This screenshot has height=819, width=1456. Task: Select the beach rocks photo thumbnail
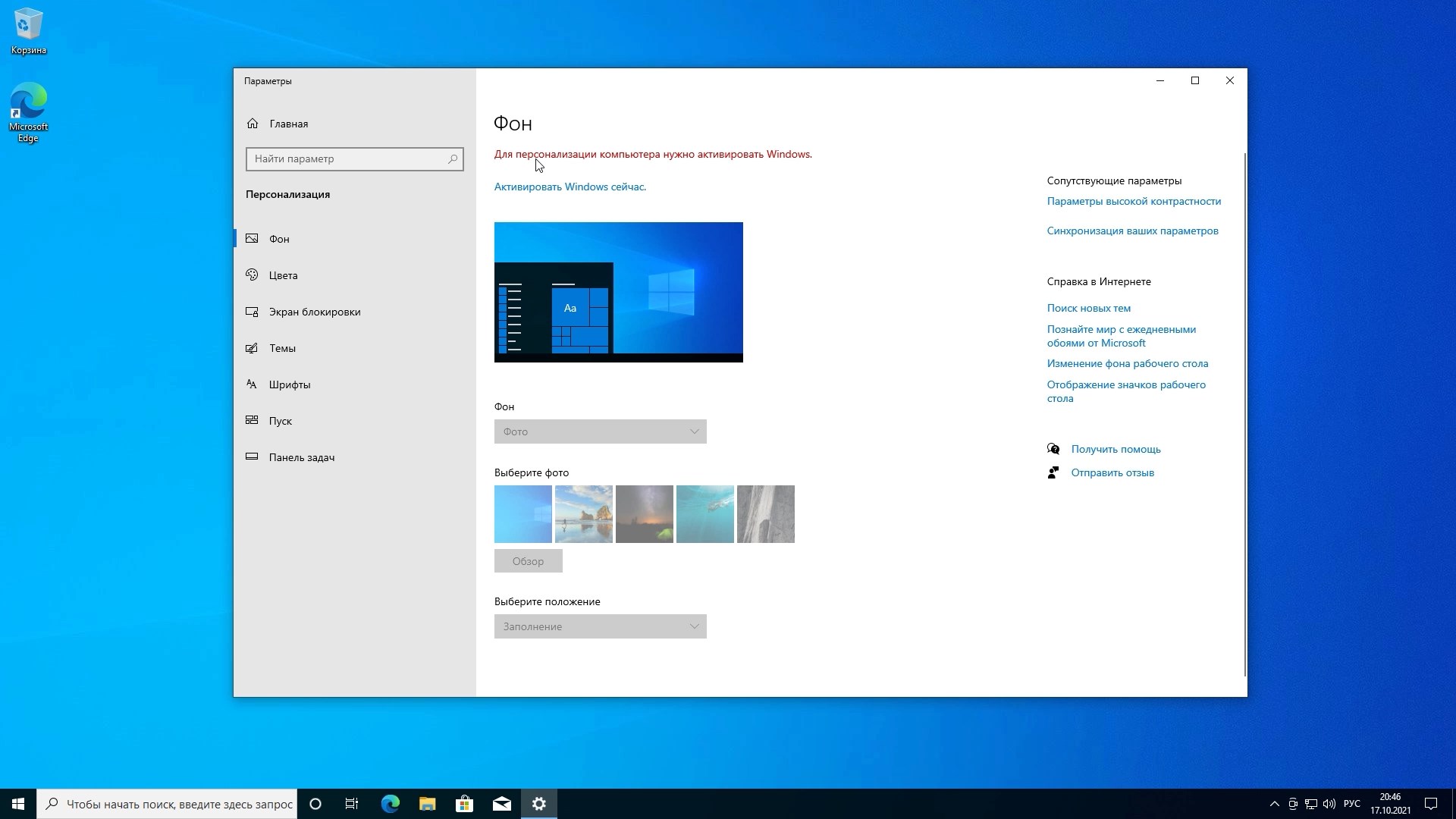pos(583,514)
